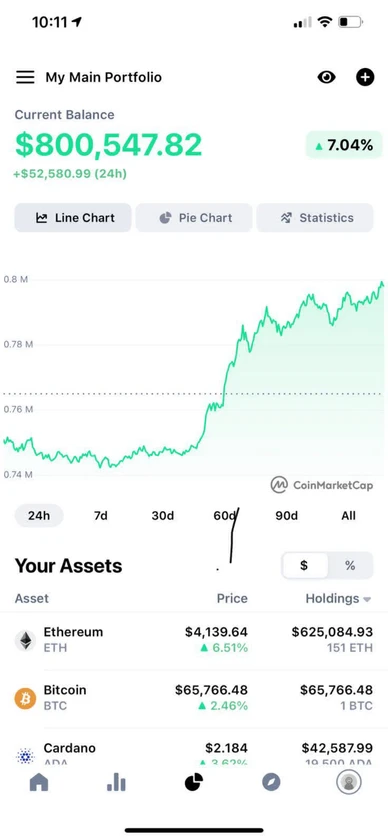Tap the add asset plus icon
Image resolution: width=388 pixels, height=840 pixels.
tap(365, 77)
